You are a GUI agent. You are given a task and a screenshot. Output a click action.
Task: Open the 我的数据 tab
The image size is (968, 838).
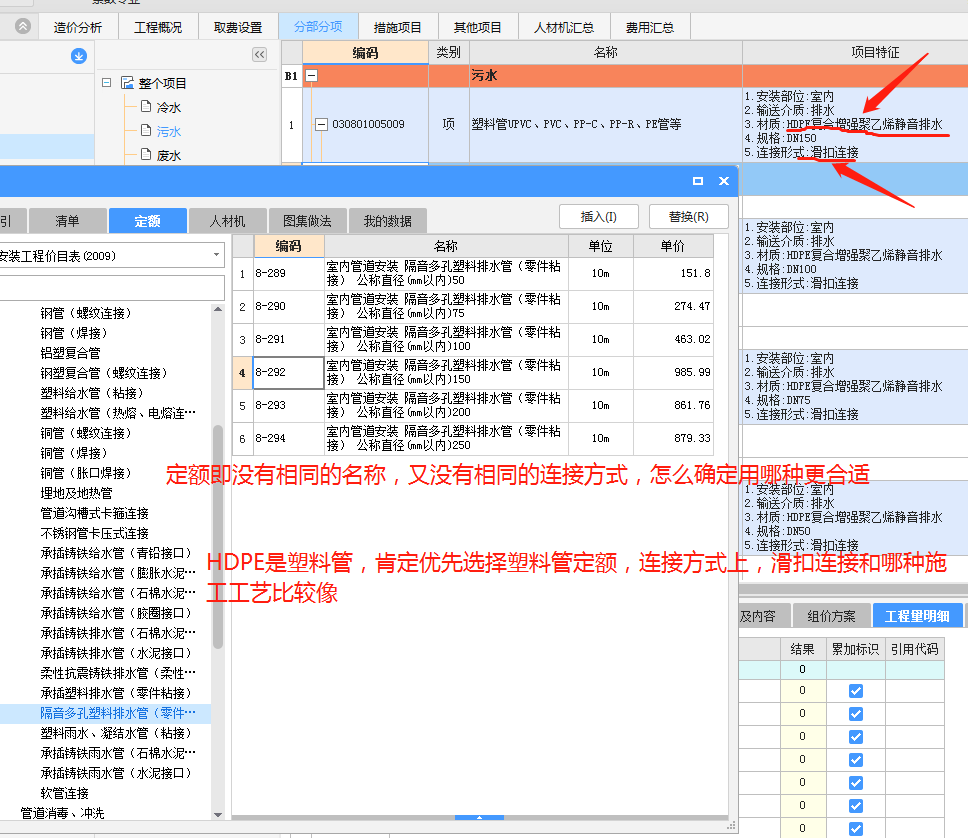click(x=388, y=221)
